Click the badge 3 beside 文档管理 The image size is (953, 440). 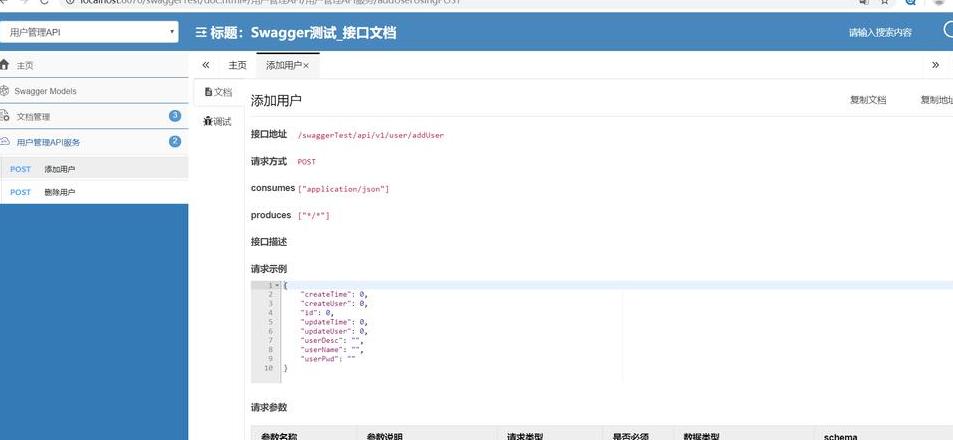pyautogui.click(x=175, y=115)
